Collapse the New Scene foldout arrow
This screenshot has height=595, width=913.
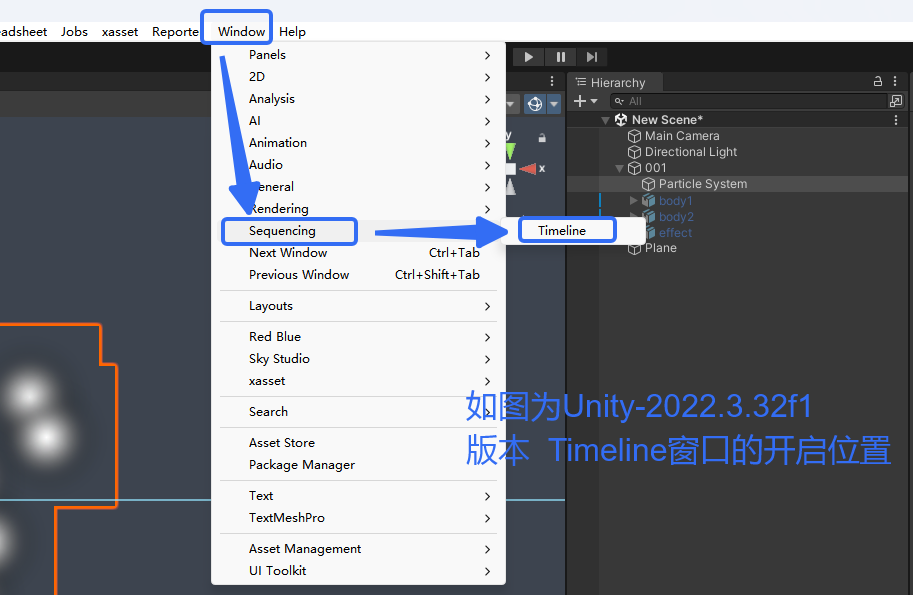(x=606, y=121)
